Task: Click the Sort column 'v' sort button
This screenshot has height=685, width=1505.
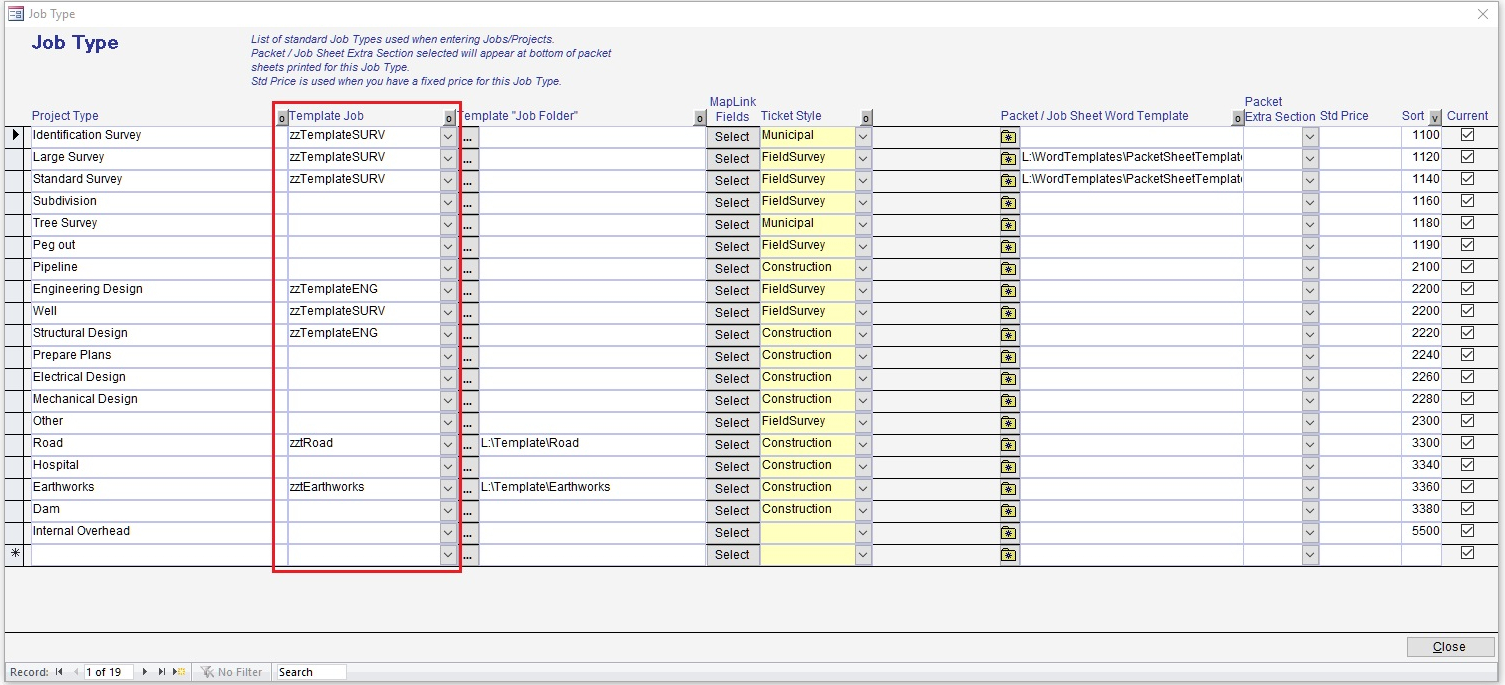Action: [1435, 118]
